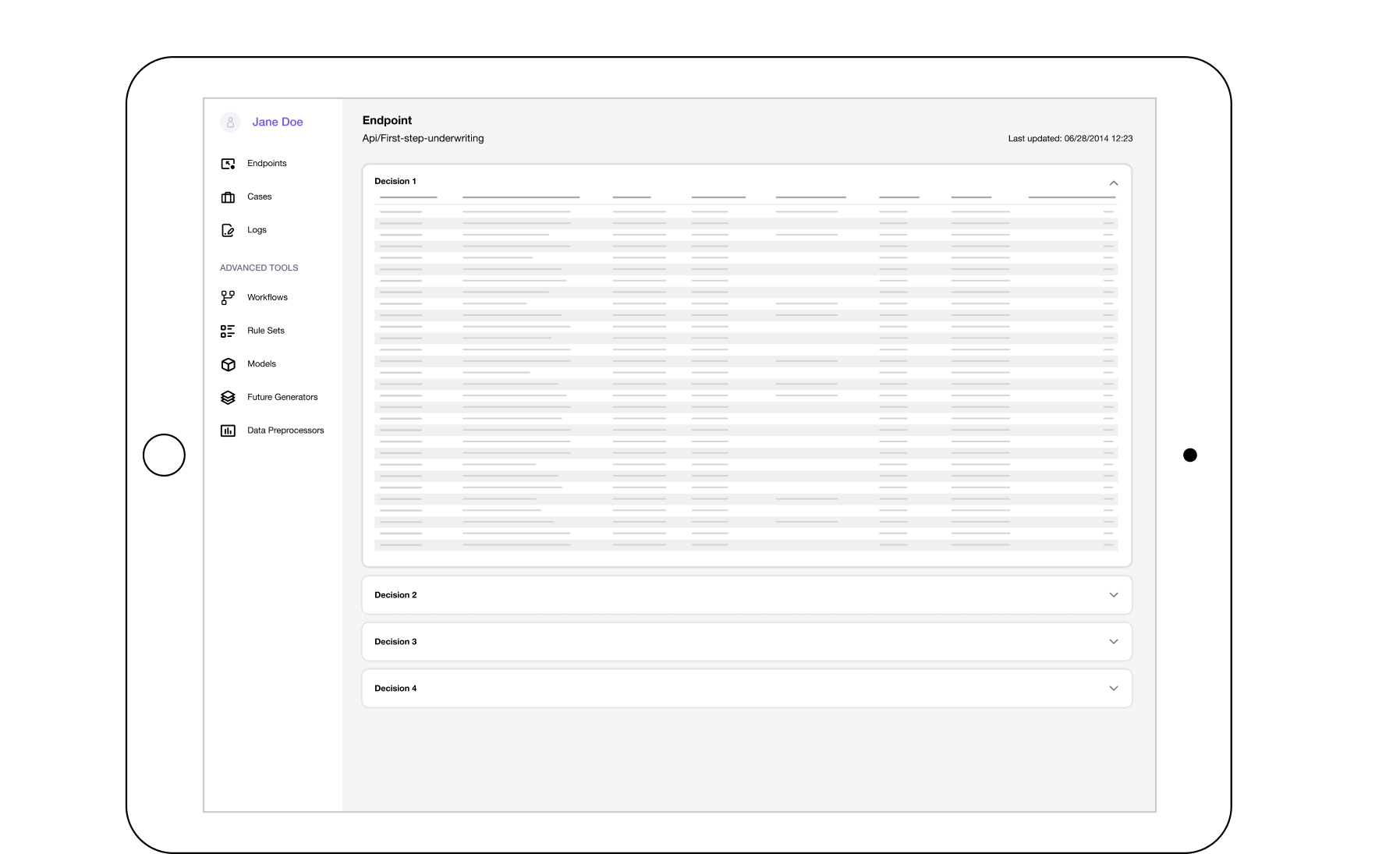The image size is (1400, 854).
Task: Click the Rule Sets list icon
Action: pyautogui.click(x=228, y=331)
